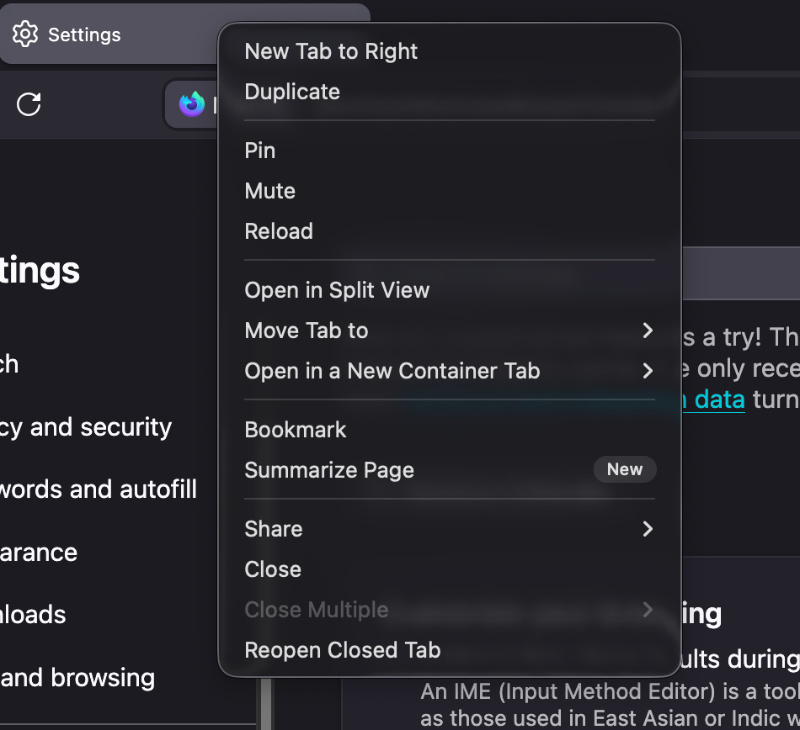This screenshot has width=800, height=730.
Task: Open the passwords and autofill category
Action: 98,490
